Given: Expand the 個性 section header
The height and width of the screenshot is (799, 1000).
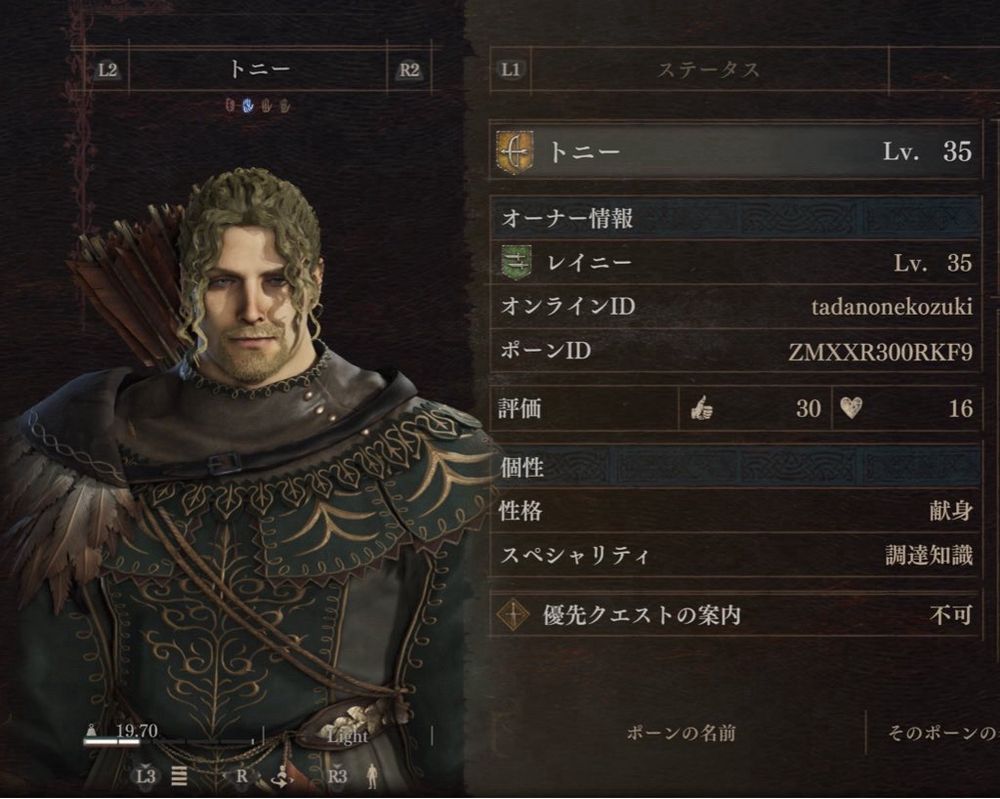Looking at the screenshot, I should pos(735,467).
